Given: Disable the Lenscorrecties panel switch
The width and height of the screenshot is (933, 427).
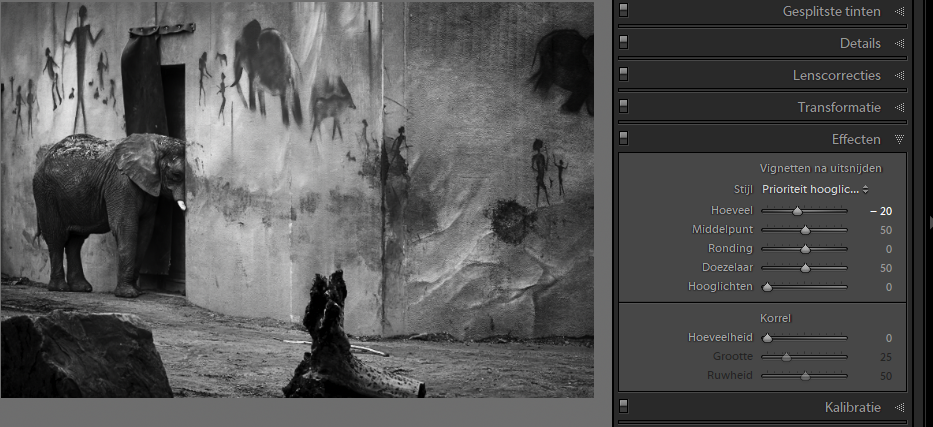Looking at the screenshot, I should (624, 75).
